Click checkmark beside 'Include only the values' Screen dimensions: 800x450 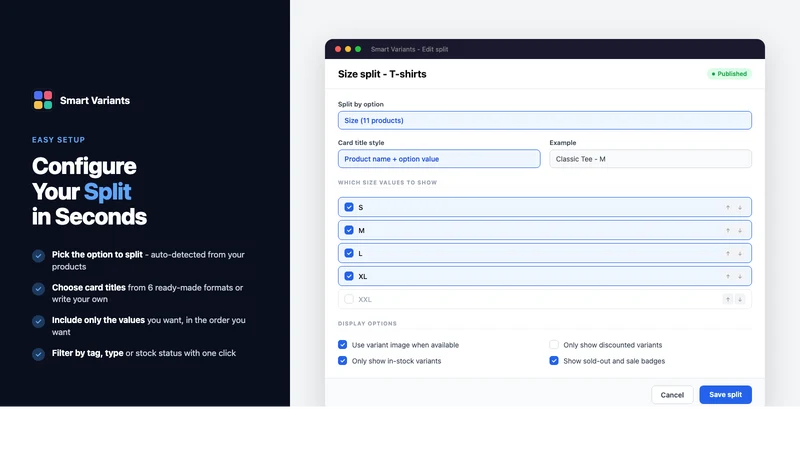click(x=38, y=321)
